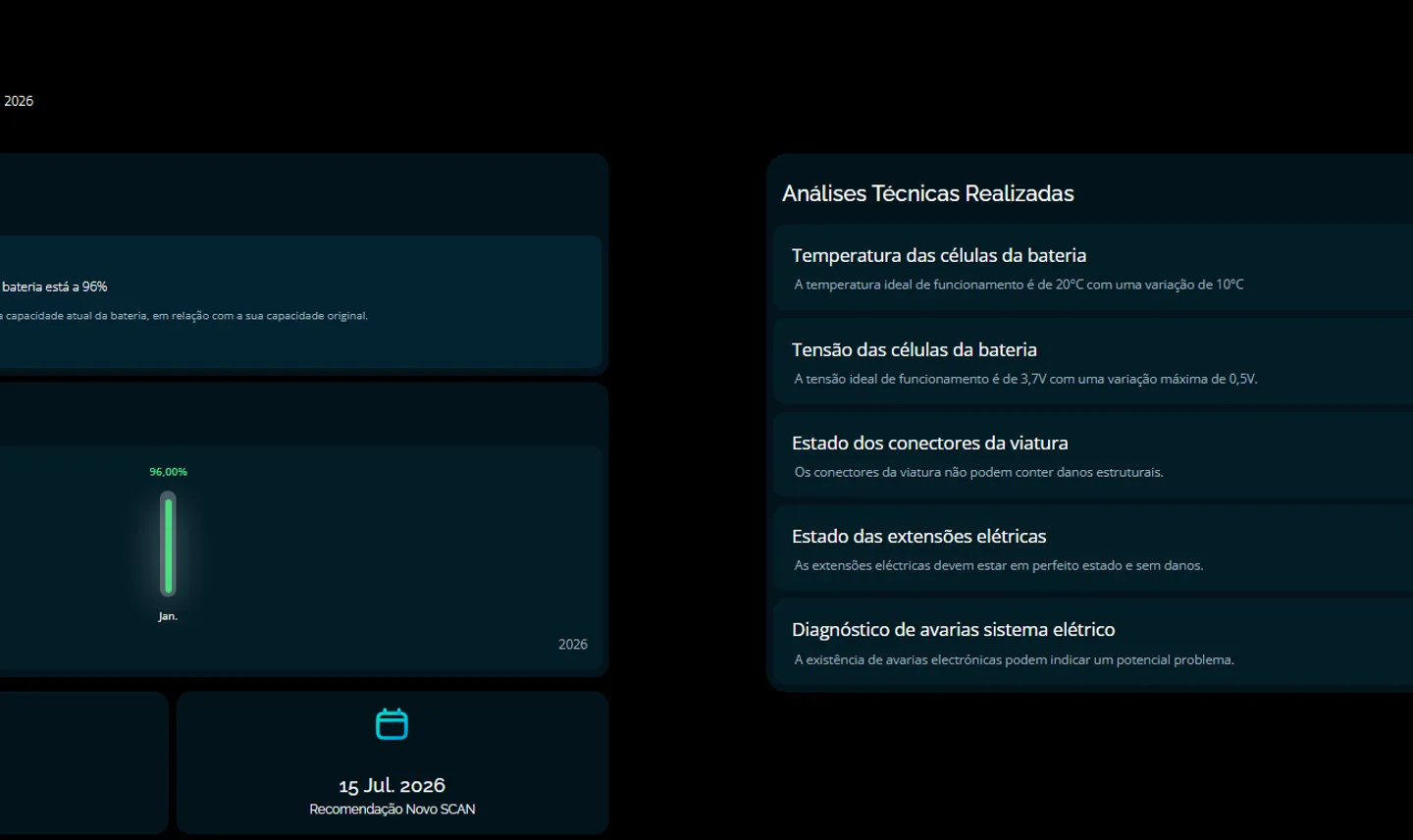Click the 'bateria está a 96%' text
This screenshot has height=840, width=1413.
[x=55, y=287]
